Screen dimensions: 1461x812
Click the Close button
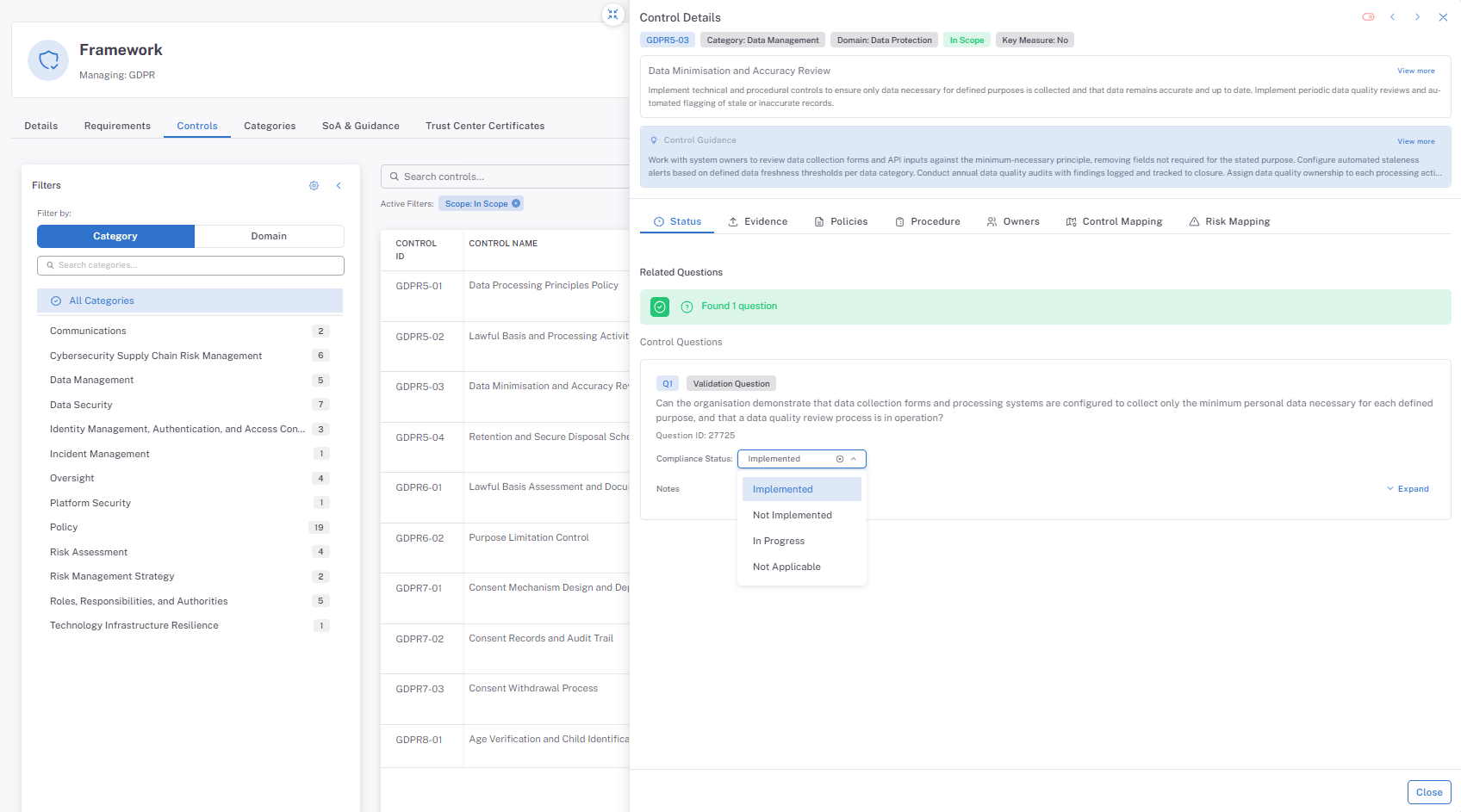coord(1428,792)
